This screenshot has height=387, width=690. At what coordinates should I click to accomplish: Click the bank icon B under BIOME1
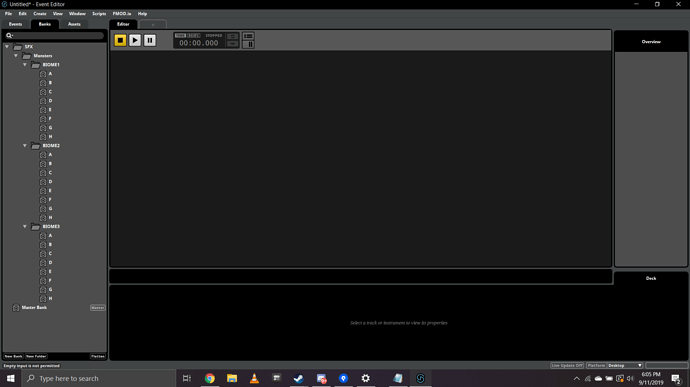(43, 83)
